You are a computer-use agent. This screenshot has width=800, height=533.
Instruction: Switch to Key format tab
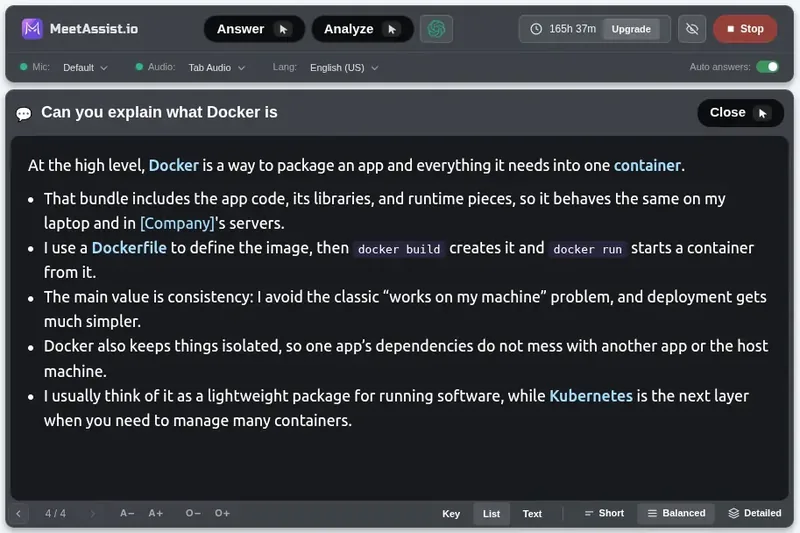point(451,514)
